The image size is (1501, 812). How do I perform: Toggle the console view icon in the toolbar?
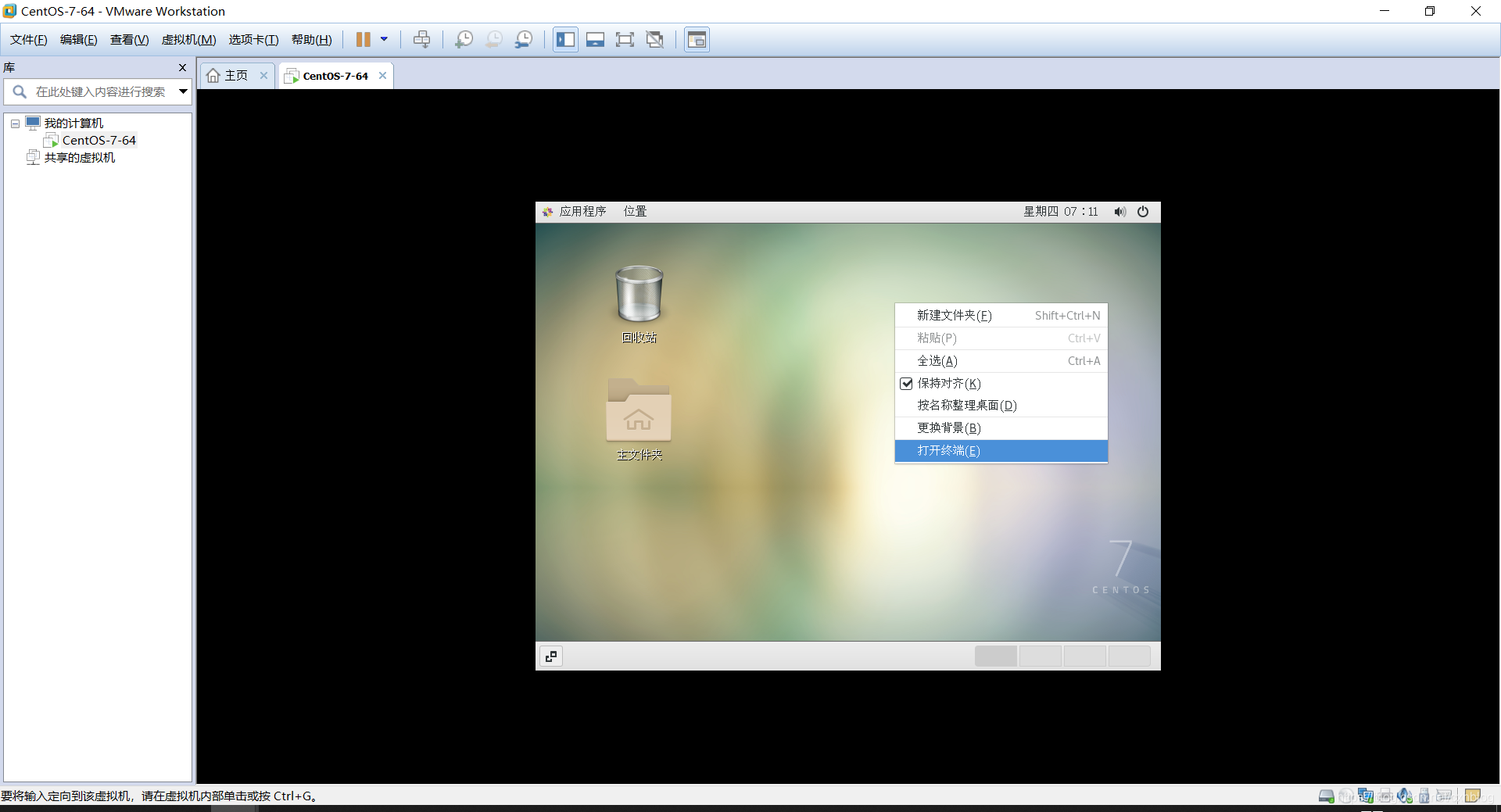tap(697, 39)
